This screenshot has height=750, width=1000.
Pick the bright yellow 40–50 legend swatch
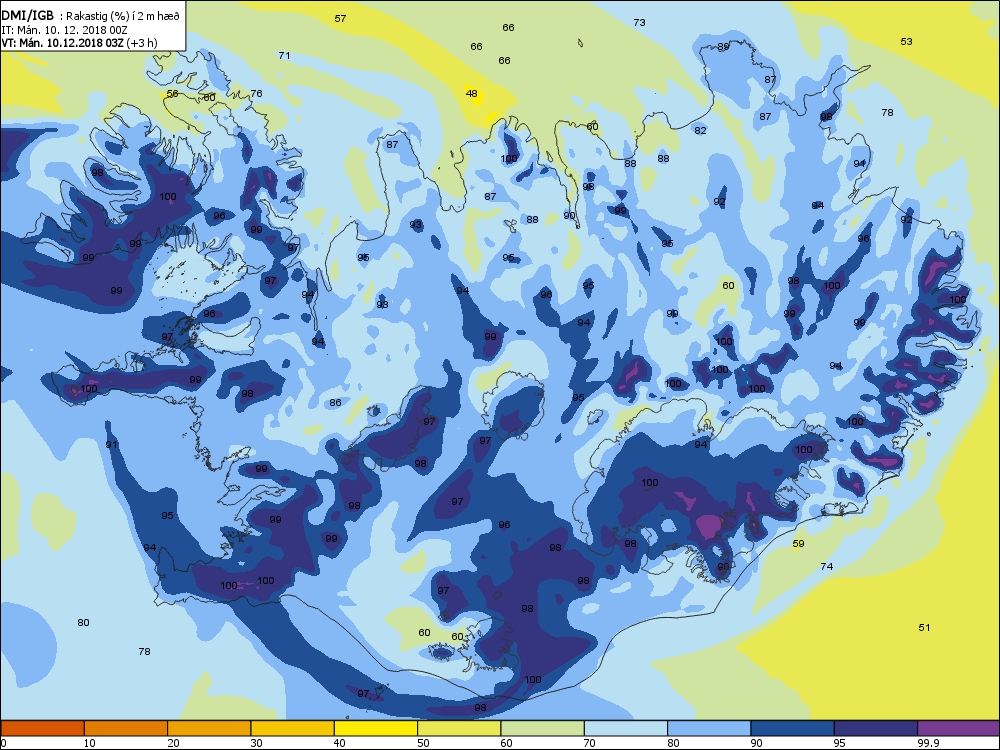[376, 728]
